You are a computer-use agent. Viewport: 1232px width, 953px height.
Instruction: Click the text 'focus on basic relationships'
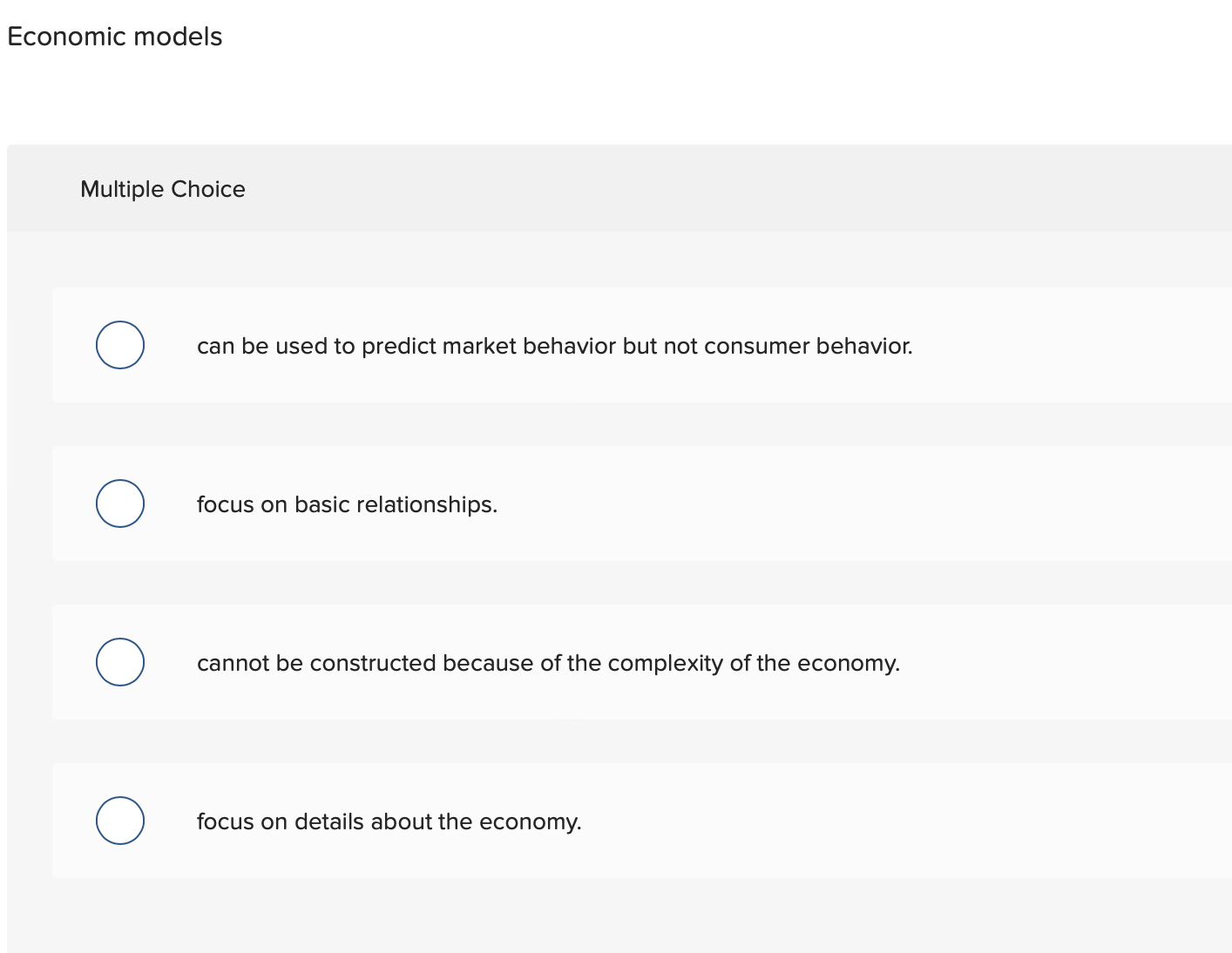347,504
